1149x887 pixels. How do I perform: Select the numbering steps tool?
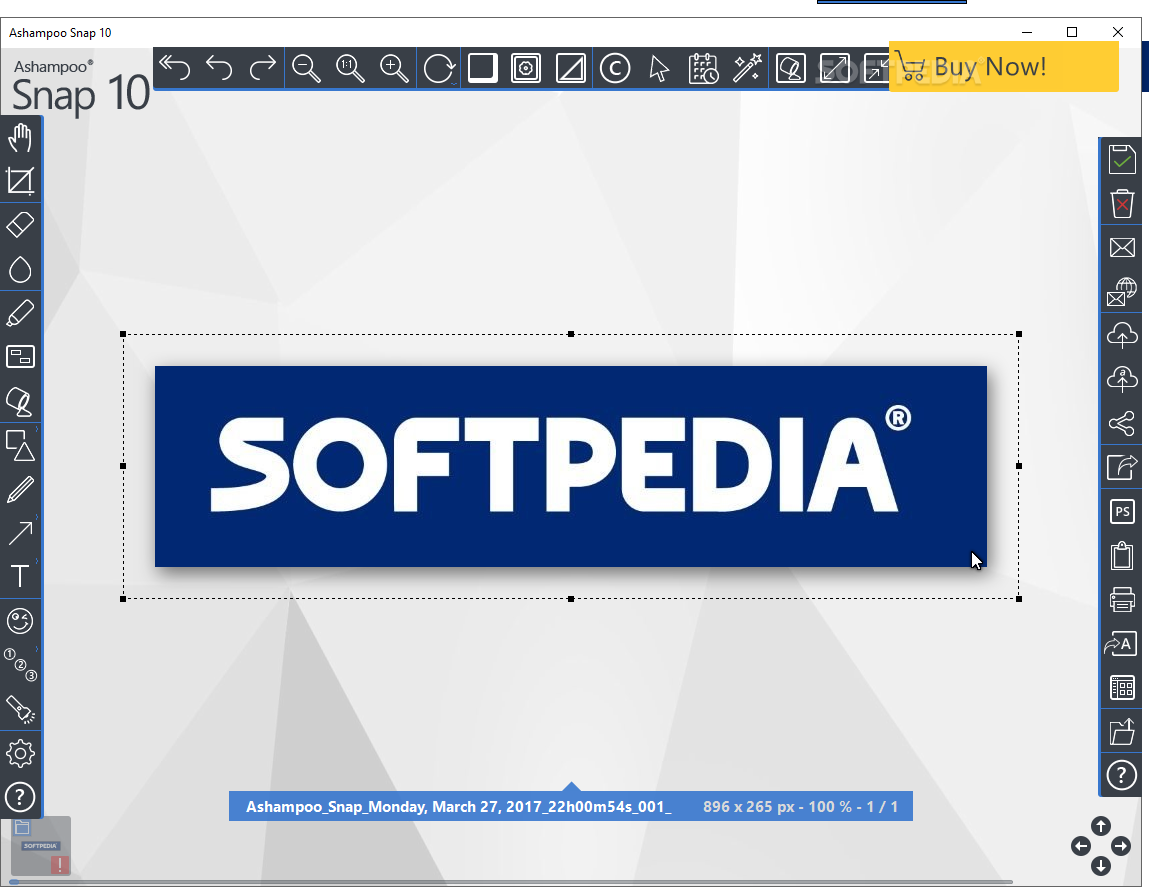(20, 665)
